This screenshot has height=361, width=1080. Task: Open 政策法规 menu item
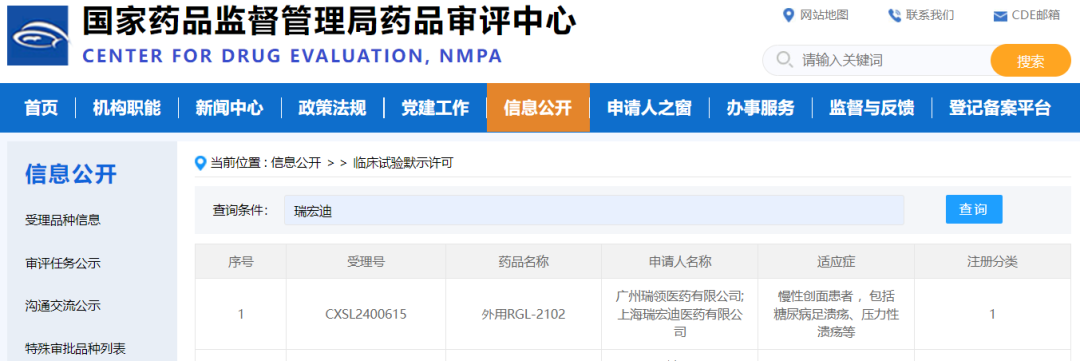[332, 108]
